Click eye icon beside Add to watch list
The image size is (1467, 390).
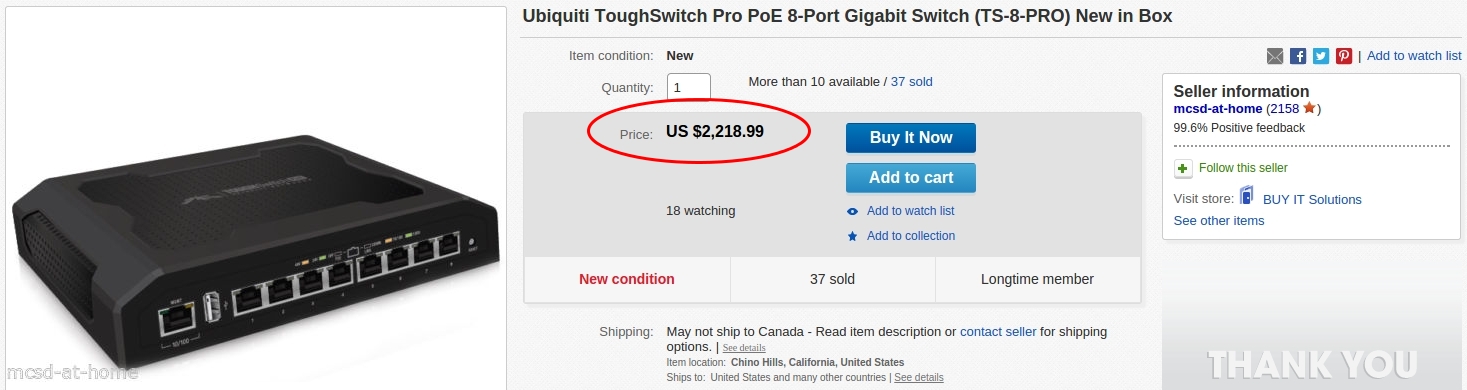[852, 211]
